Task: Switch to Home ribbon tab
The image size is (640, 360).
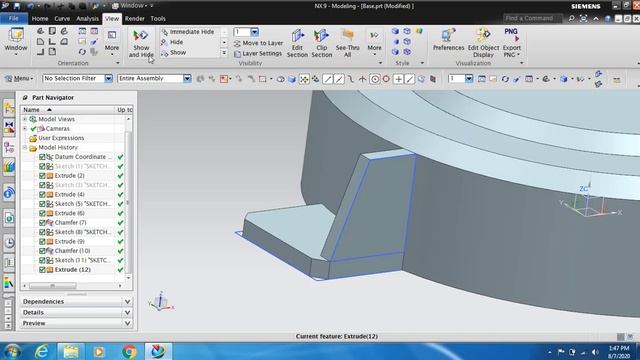Action: [40, 19]
